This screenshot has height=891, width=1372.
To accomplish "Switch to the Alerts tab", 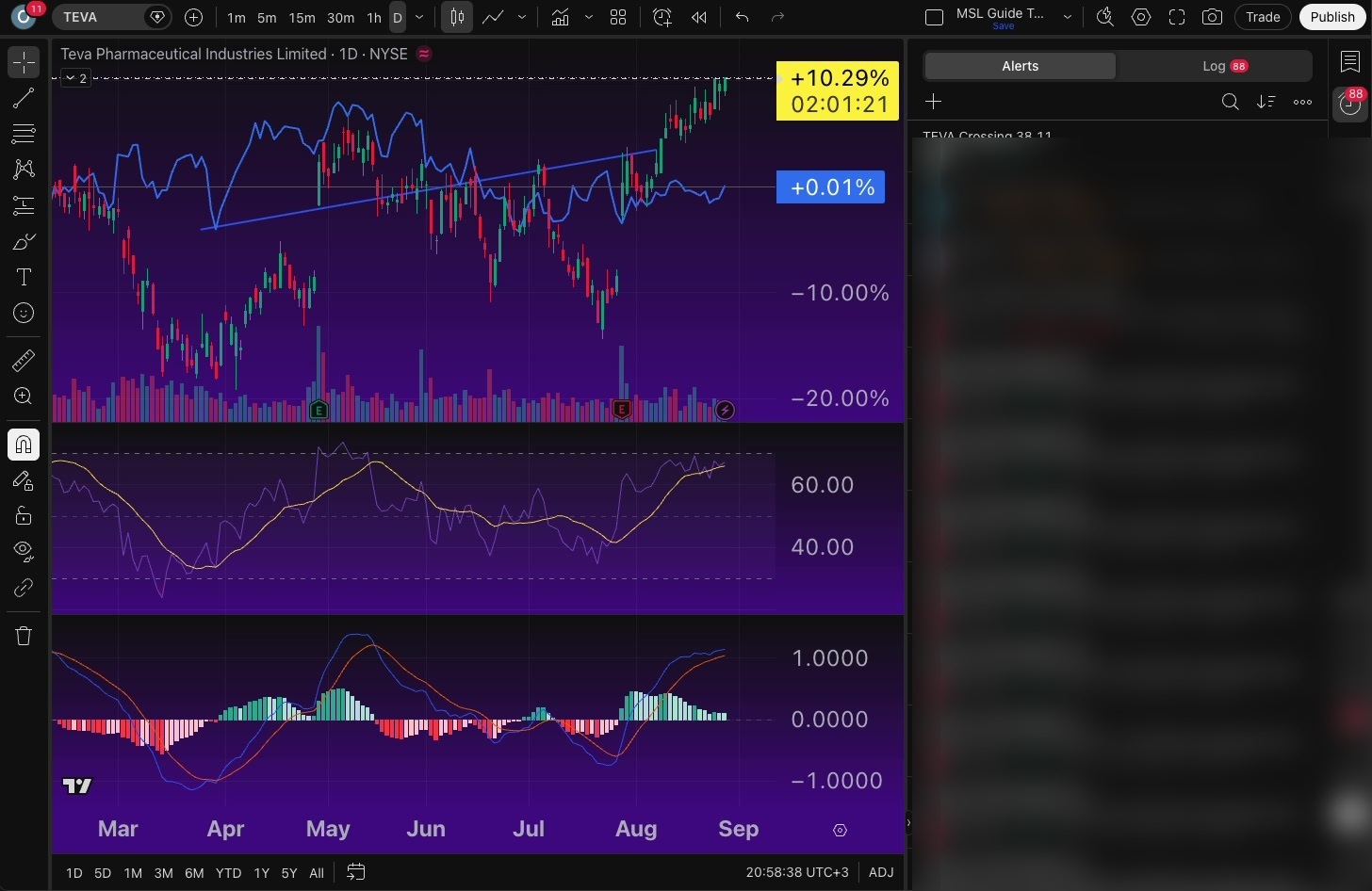I will 1020,66.
